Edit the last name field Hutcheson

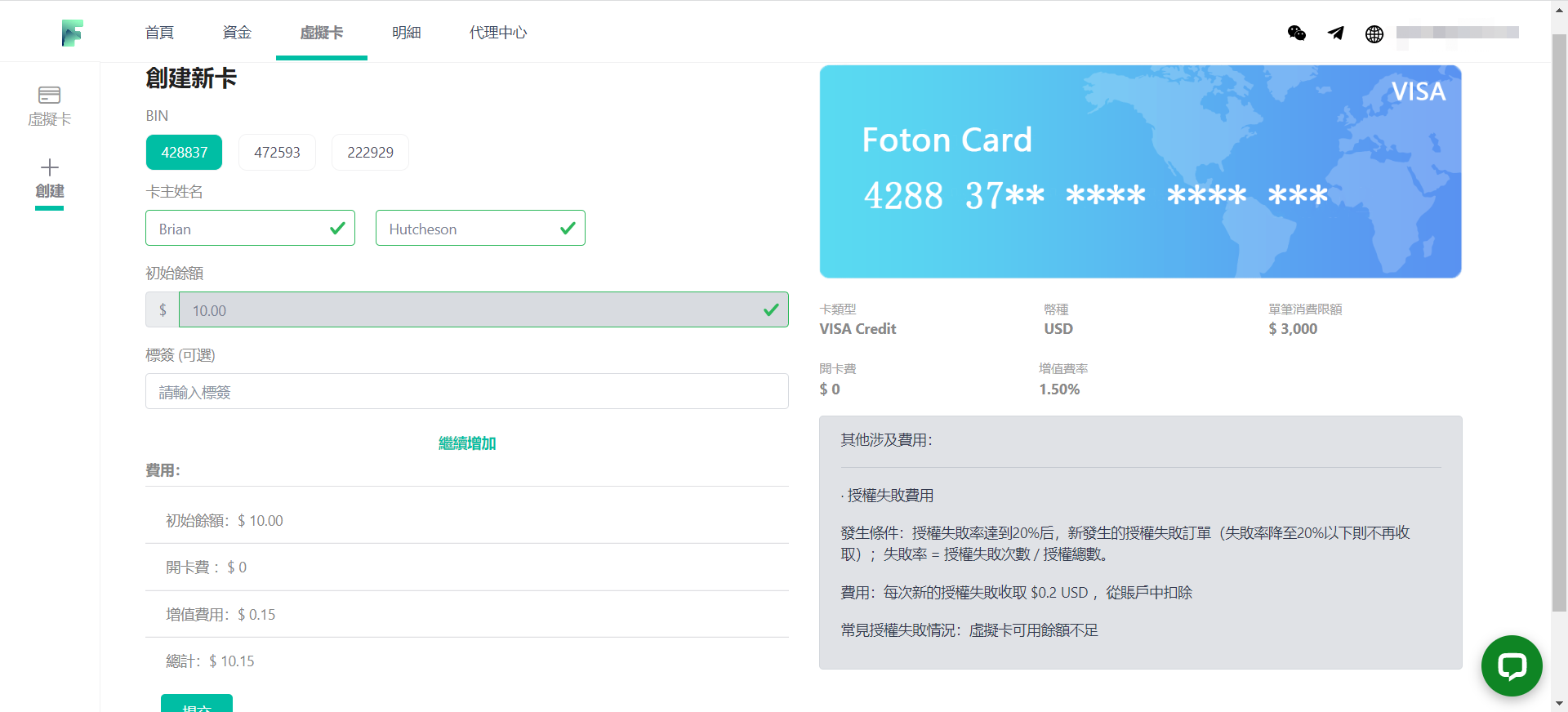tap(480, 229)
